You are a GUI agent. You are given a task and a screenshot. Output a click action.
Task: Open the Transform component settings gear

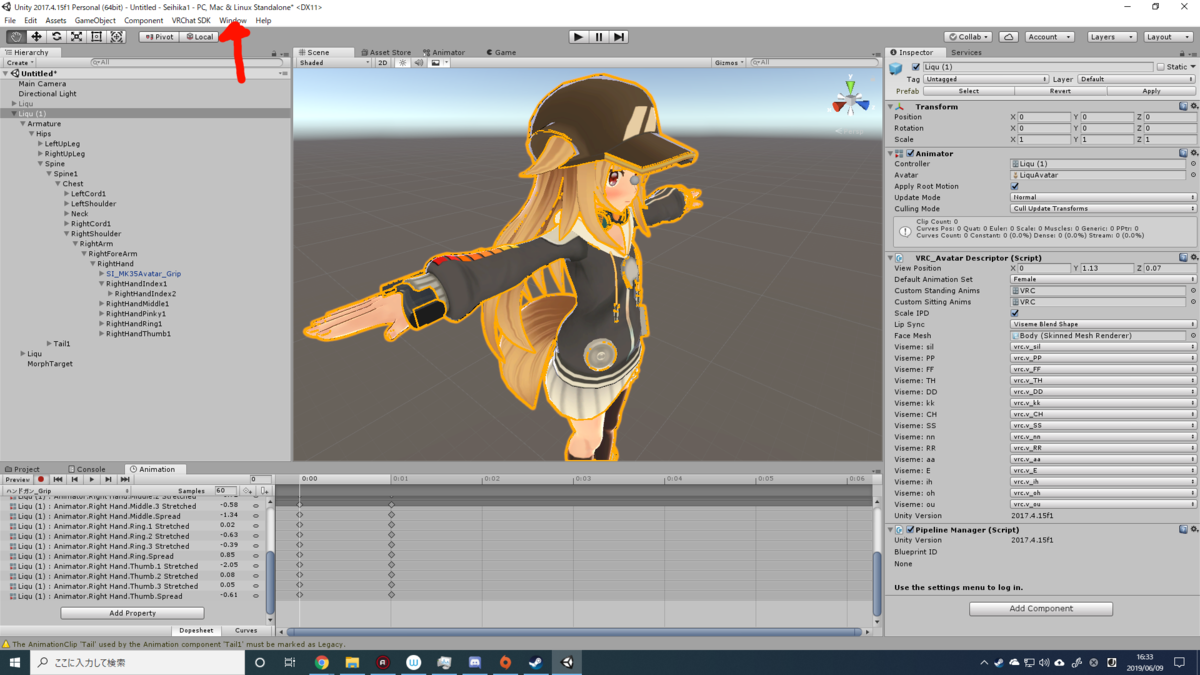1193,106
